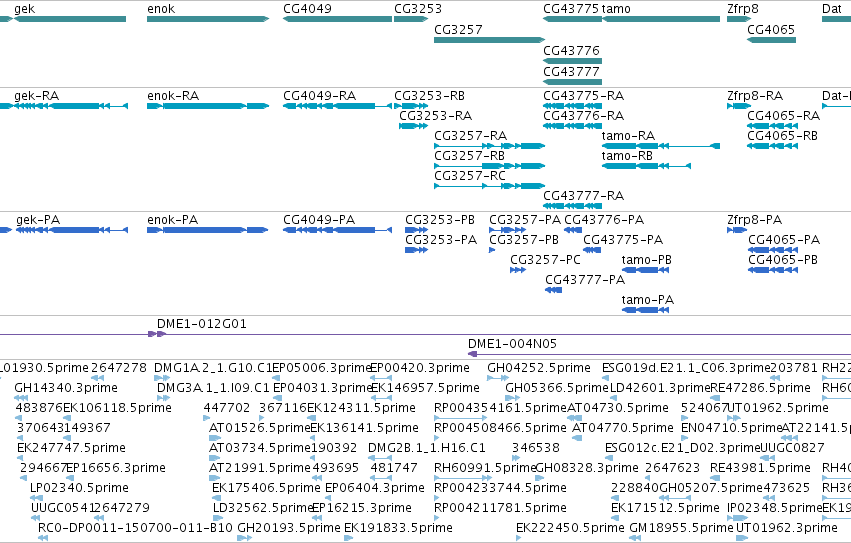The height and width of the screenshot is (543, 851).
Task: Click the teal CG3257 gene bar
Action: coord(489,40)
